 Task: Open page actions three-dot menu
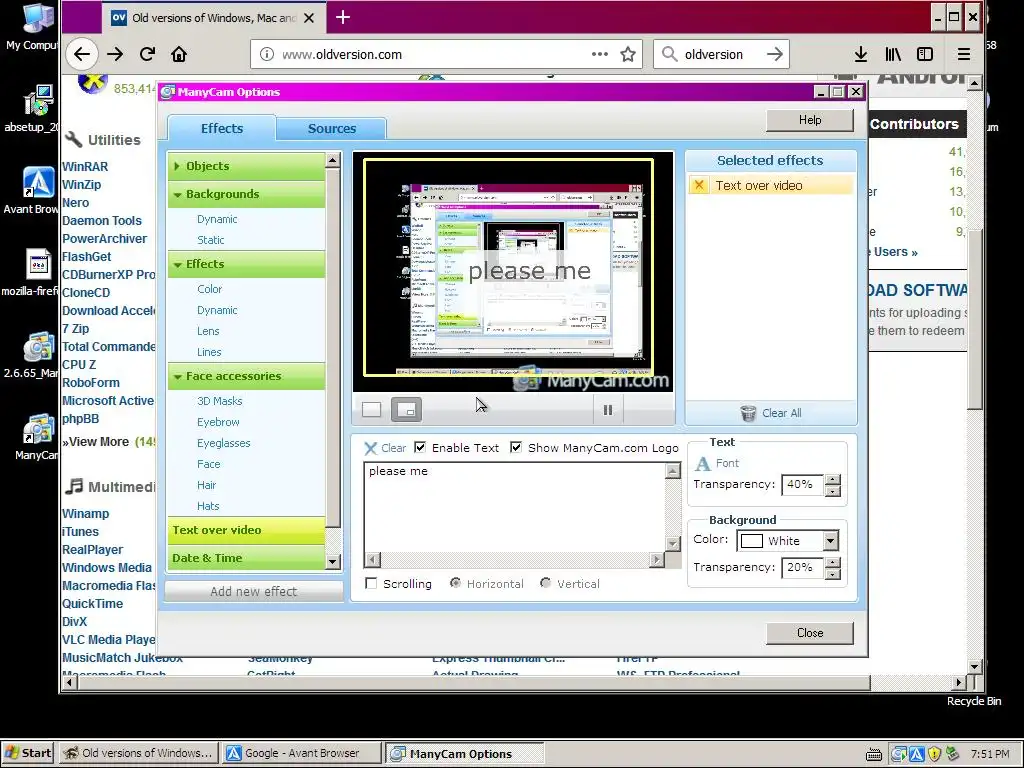(x=600, y=54)
